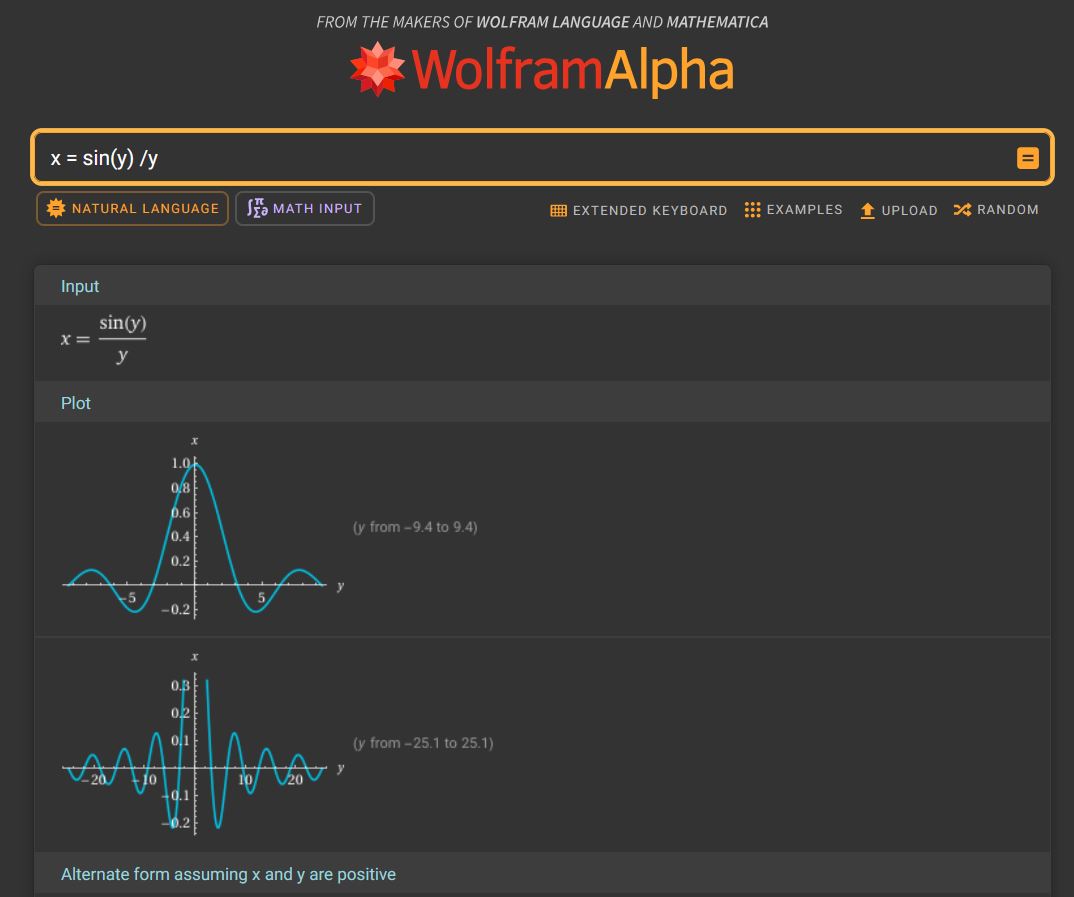Open the Examples page
This screenshot has width=1074, height=897.
pyautogui.click(x=793, y=210)
